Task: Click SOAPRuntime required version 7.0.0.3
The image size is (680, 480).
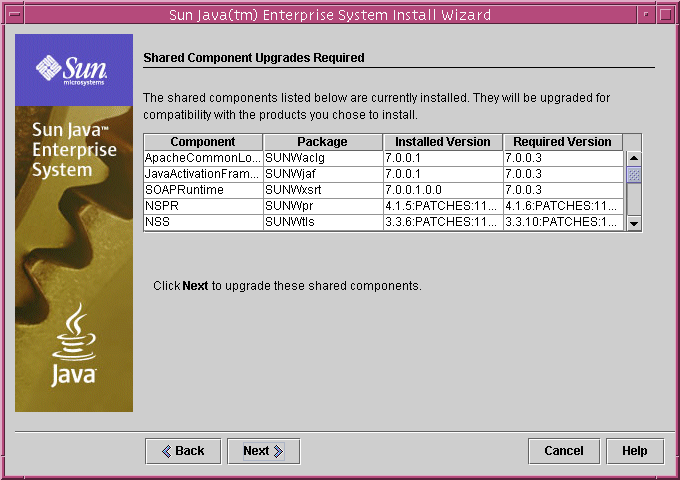Action: point(563,190)
